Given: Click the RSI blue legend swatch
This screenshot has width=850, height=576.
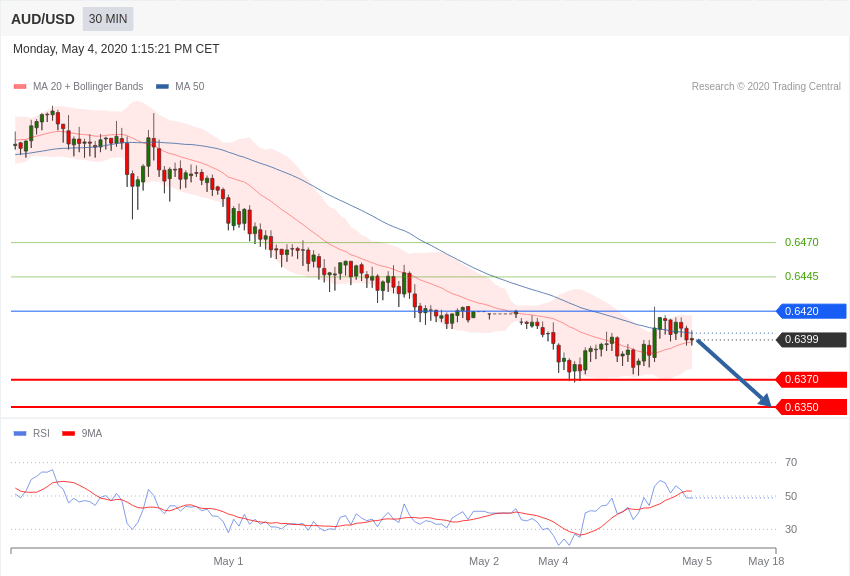Looking at the screenshot, I should pyautogui.click(x=20, y=433).
